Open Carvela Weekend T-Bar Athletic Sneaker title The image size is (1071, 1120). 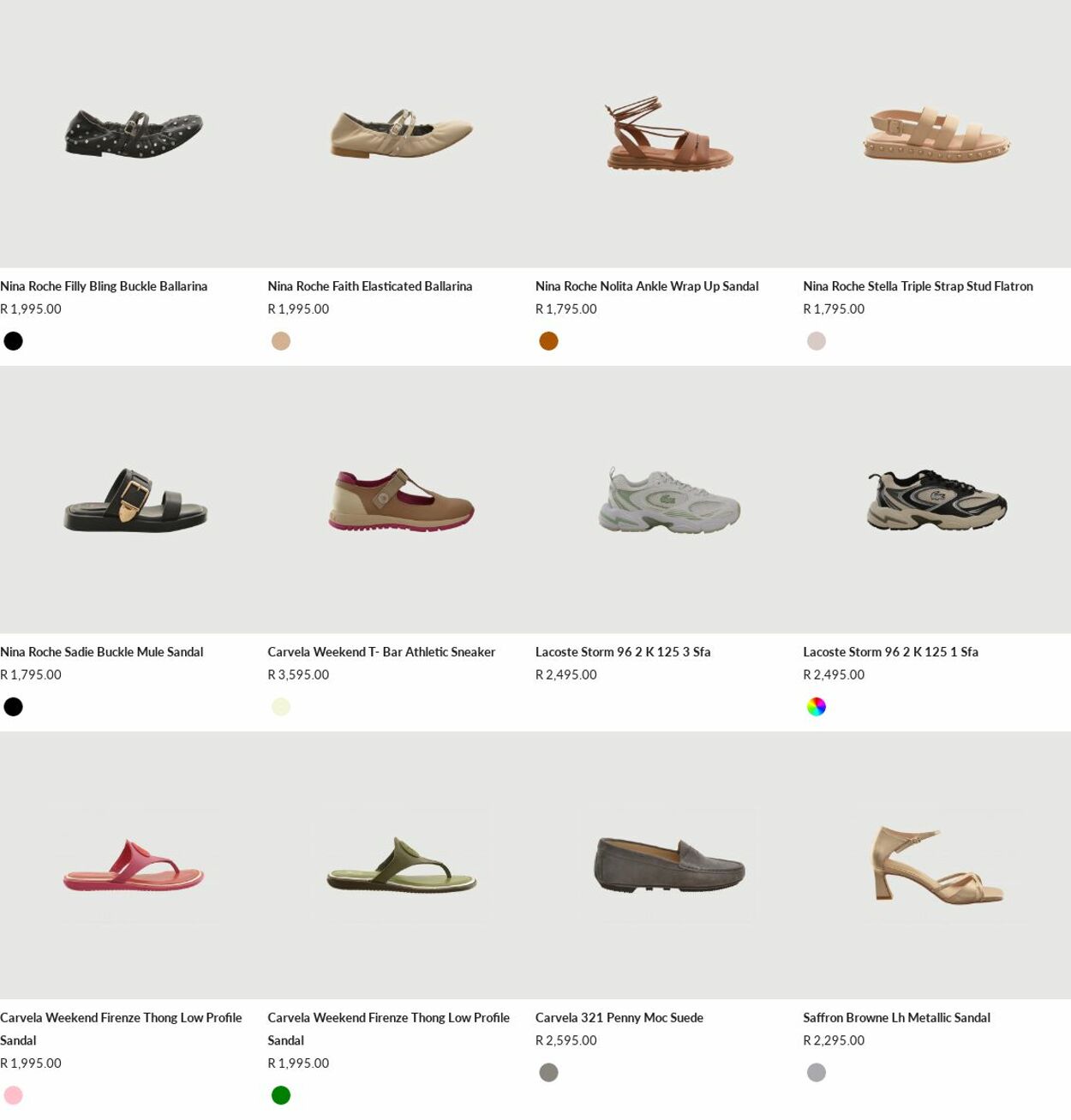pyautogui.click(x=381, y=652)
